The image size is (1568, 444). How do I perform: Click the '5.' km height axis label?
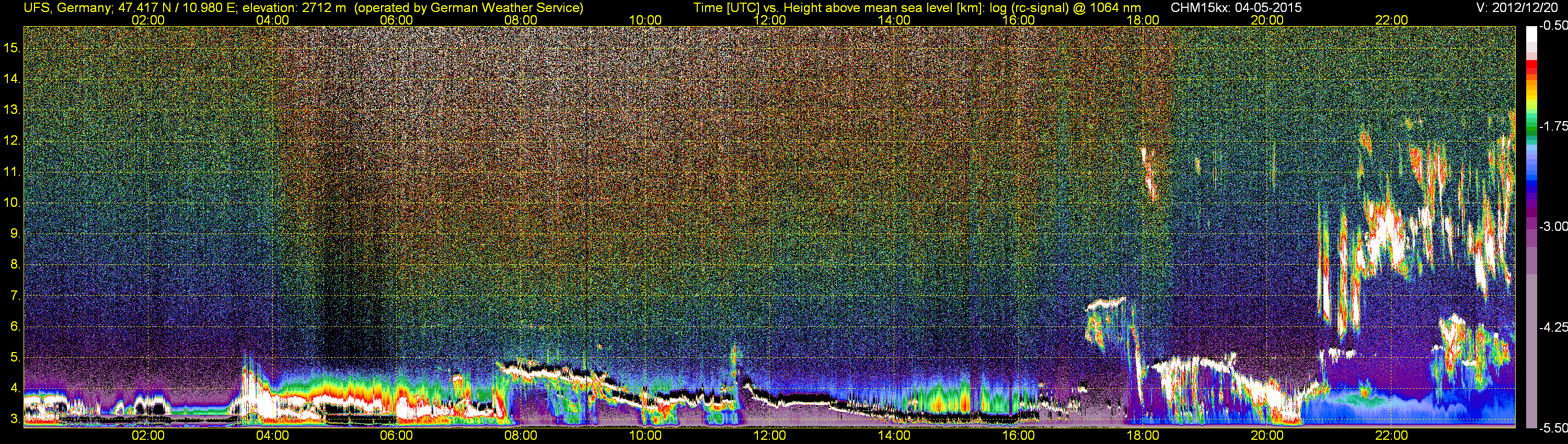point(15,357)
